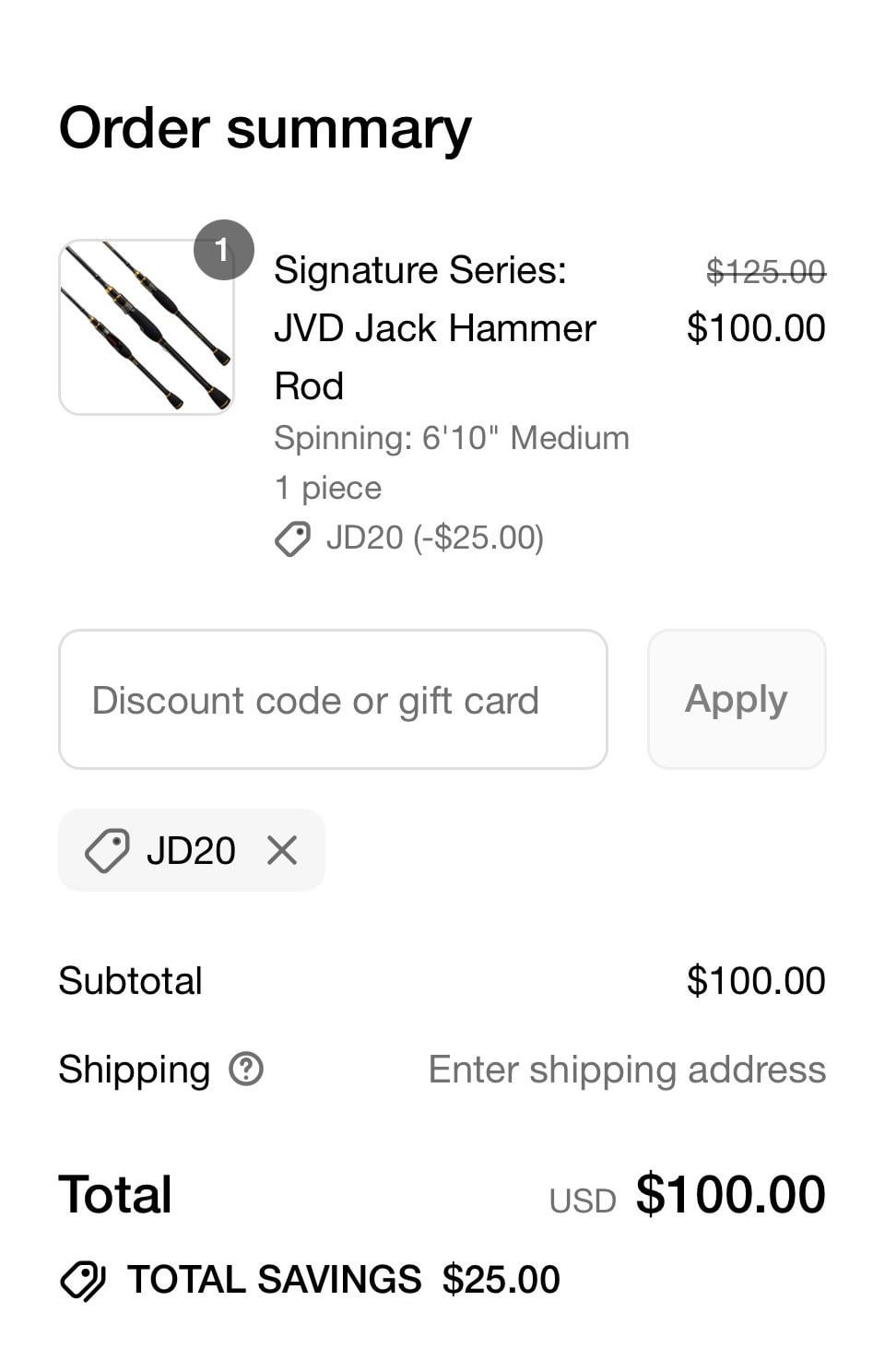Click the USD currency label
The image size is (885, 1372).
[x=583, y=1200]
